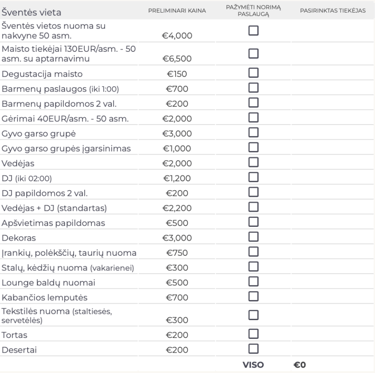Select the Degustacija maisto checkbox

pyautogui.click(x=253, y=73)
